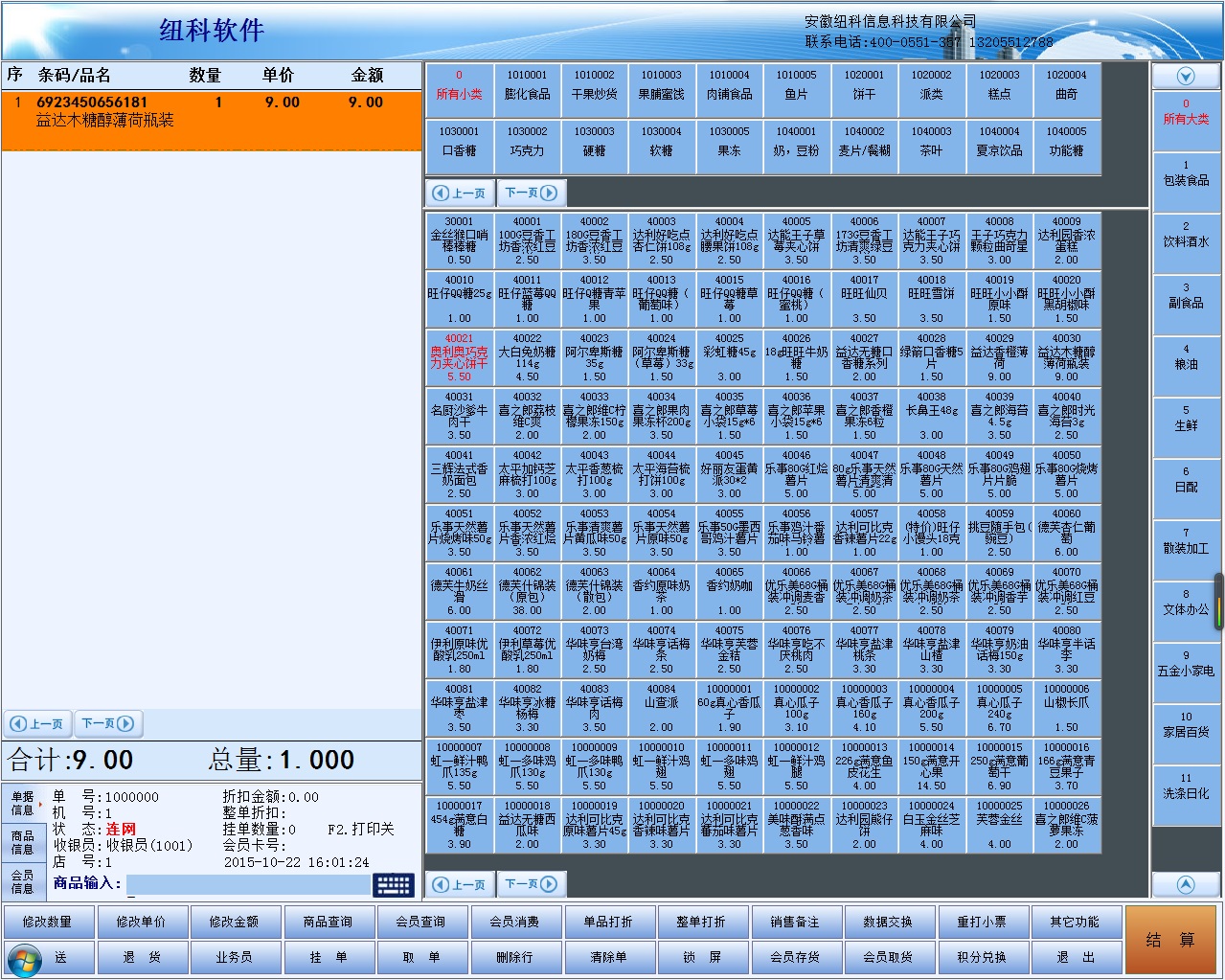Image resolution: width=1225 pixels, height=980 pixels.
Task: Open the on-screen keyboard icon beside 商品输入
Action: (394, 884)
